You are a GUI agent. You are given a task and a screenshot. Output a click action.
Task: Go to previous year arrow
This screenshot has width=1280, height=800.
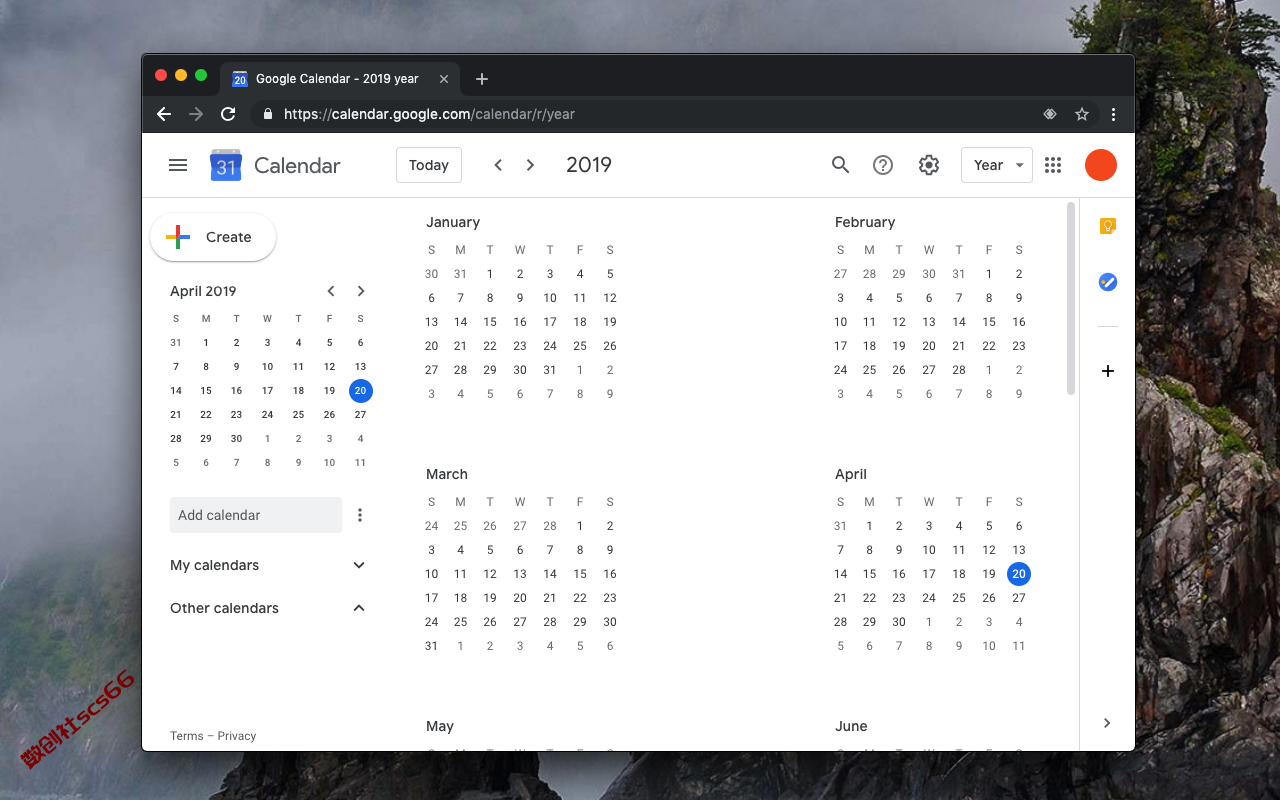(498, 165)
